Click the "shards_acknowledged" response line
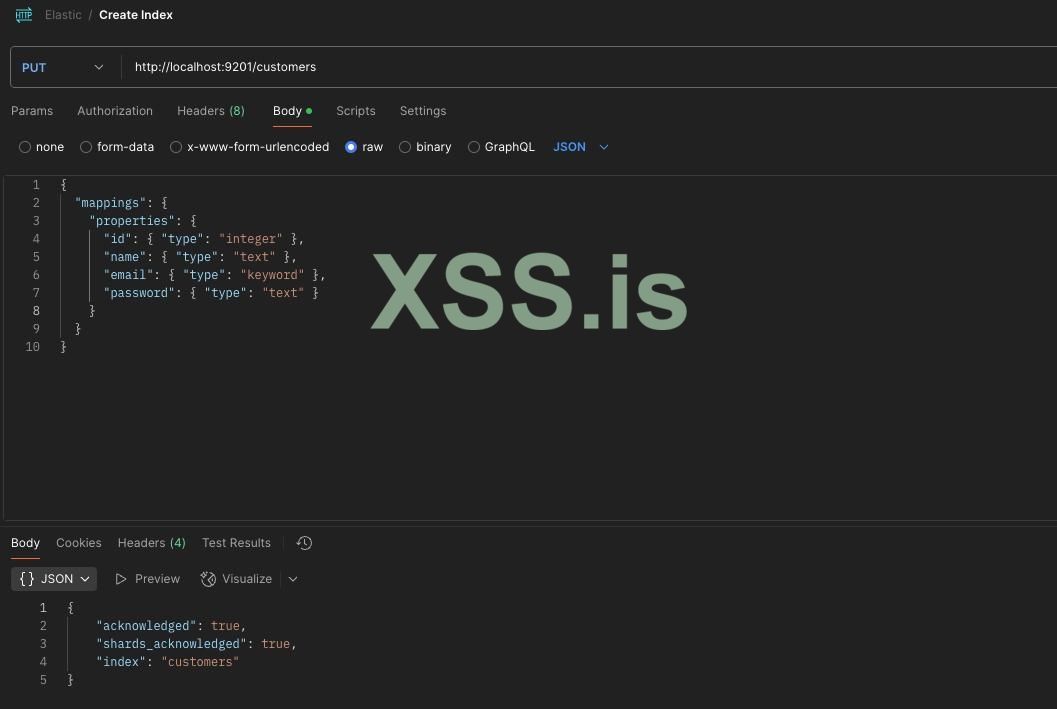The height and width of the screenshot is (709, 1057). (196, 644)
